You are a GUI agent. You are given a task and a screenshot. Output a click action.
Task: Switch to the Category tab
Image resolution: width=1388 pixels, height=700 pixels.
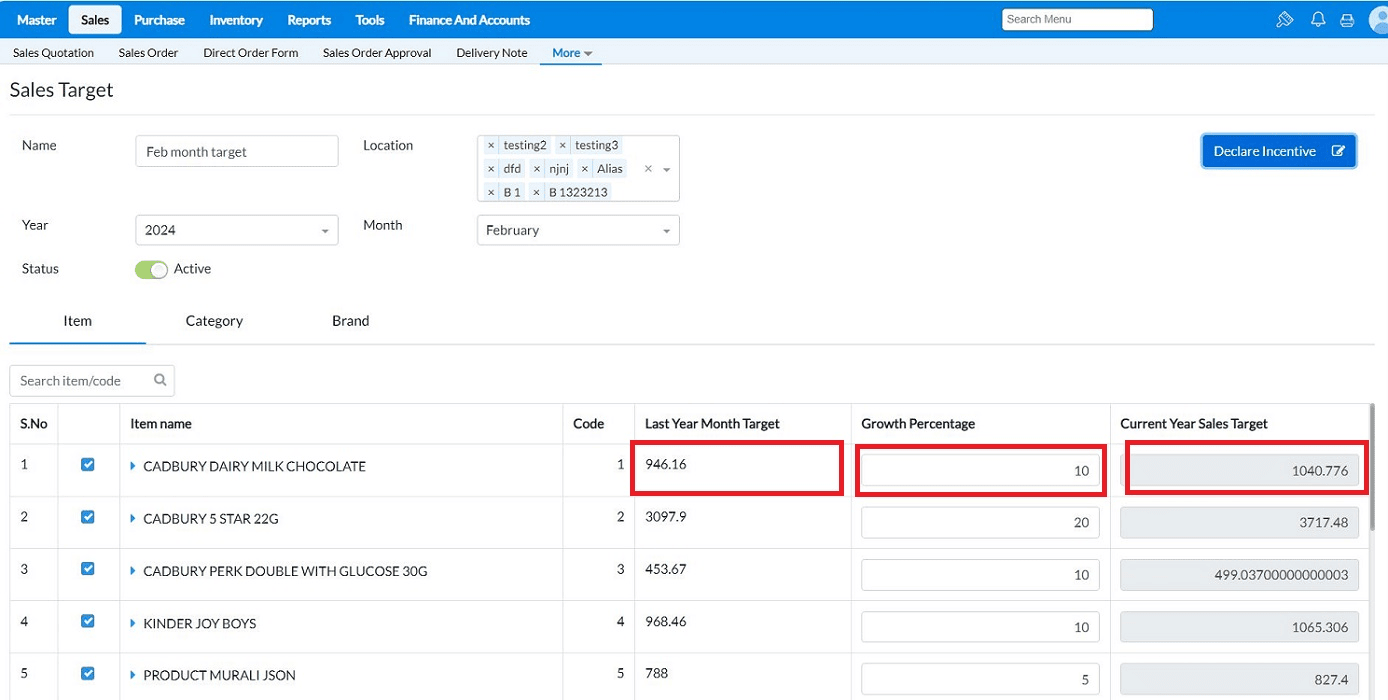coord(214,321)
